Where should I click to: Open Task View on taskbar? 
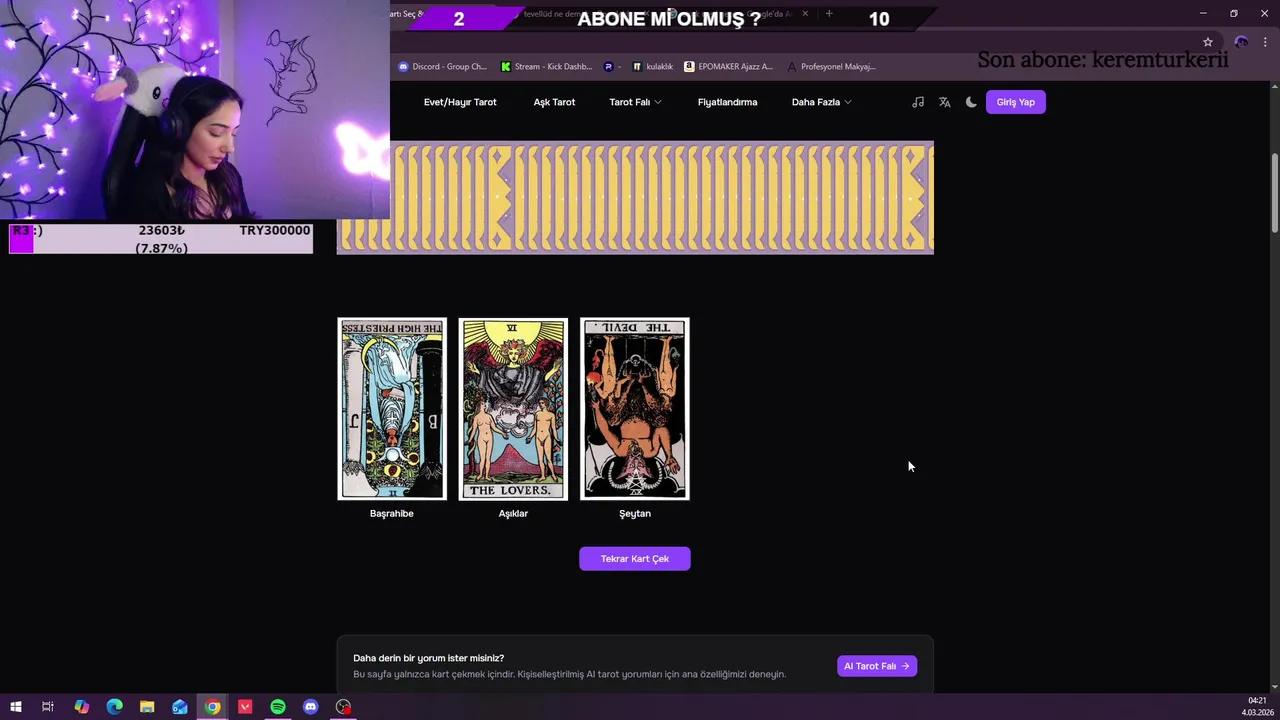47,707
